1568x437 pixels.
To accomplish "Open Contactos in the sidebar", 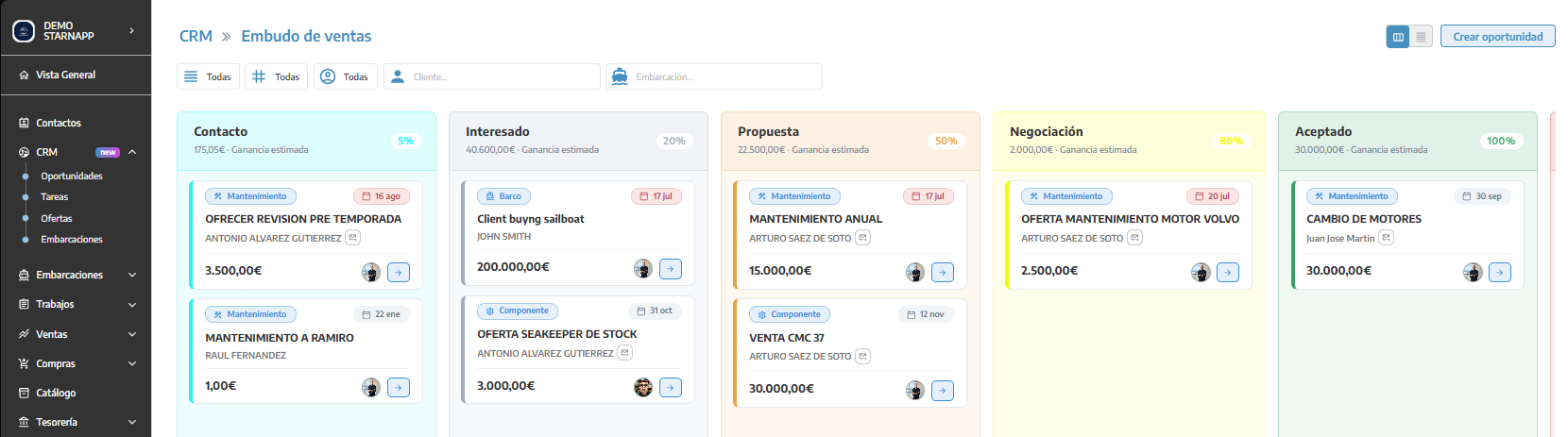I will (59, 123).
